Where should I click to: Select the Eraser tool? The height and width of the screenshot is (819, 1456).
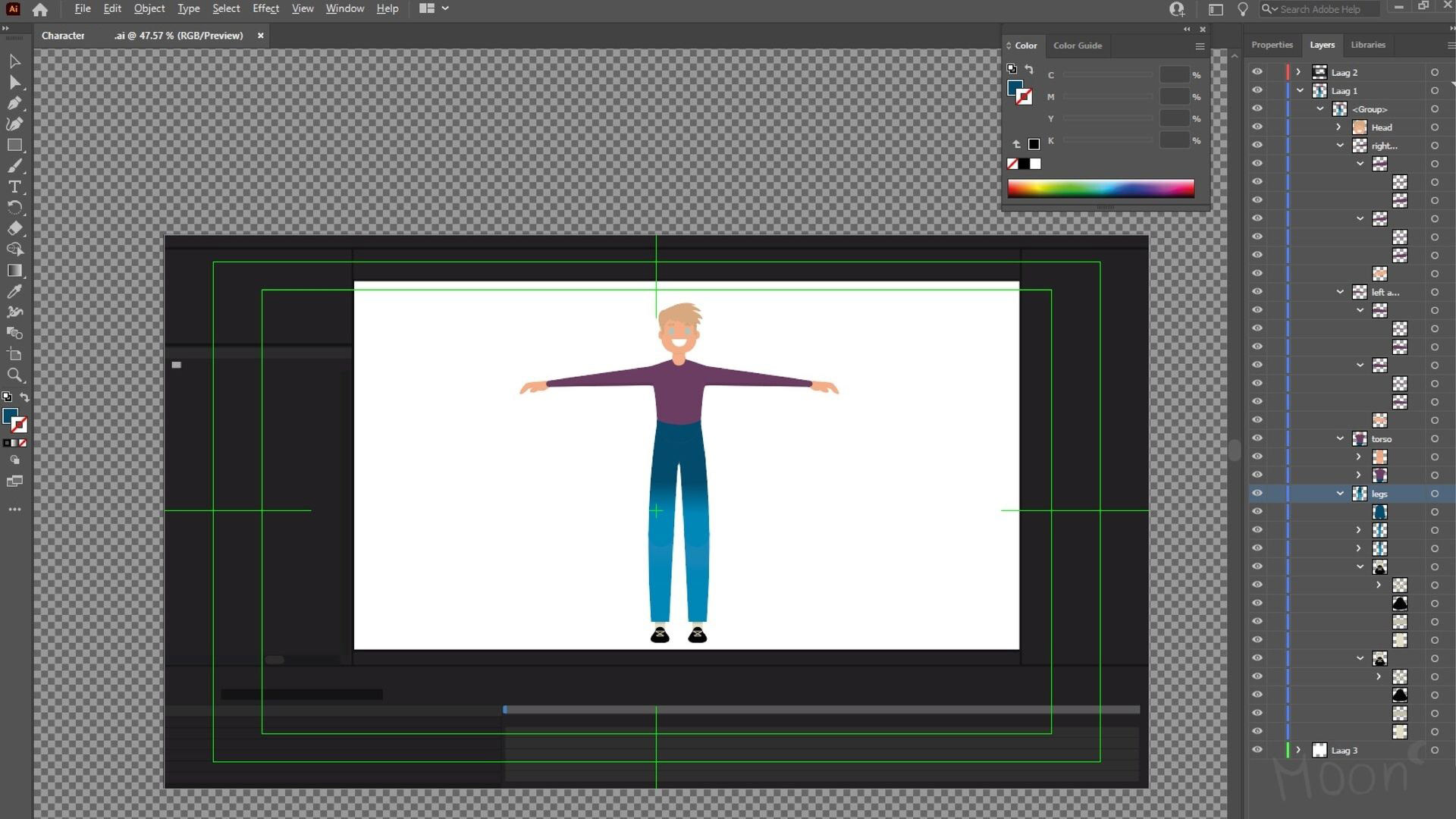click(x=14, y=228)
